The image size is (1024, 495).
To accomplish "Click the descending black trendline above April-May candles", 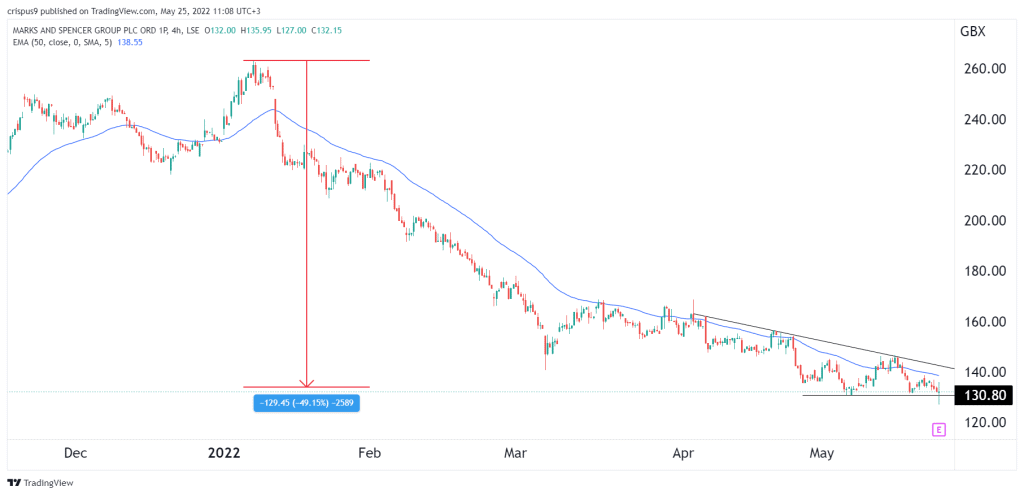I will click(x=823, y=342).
